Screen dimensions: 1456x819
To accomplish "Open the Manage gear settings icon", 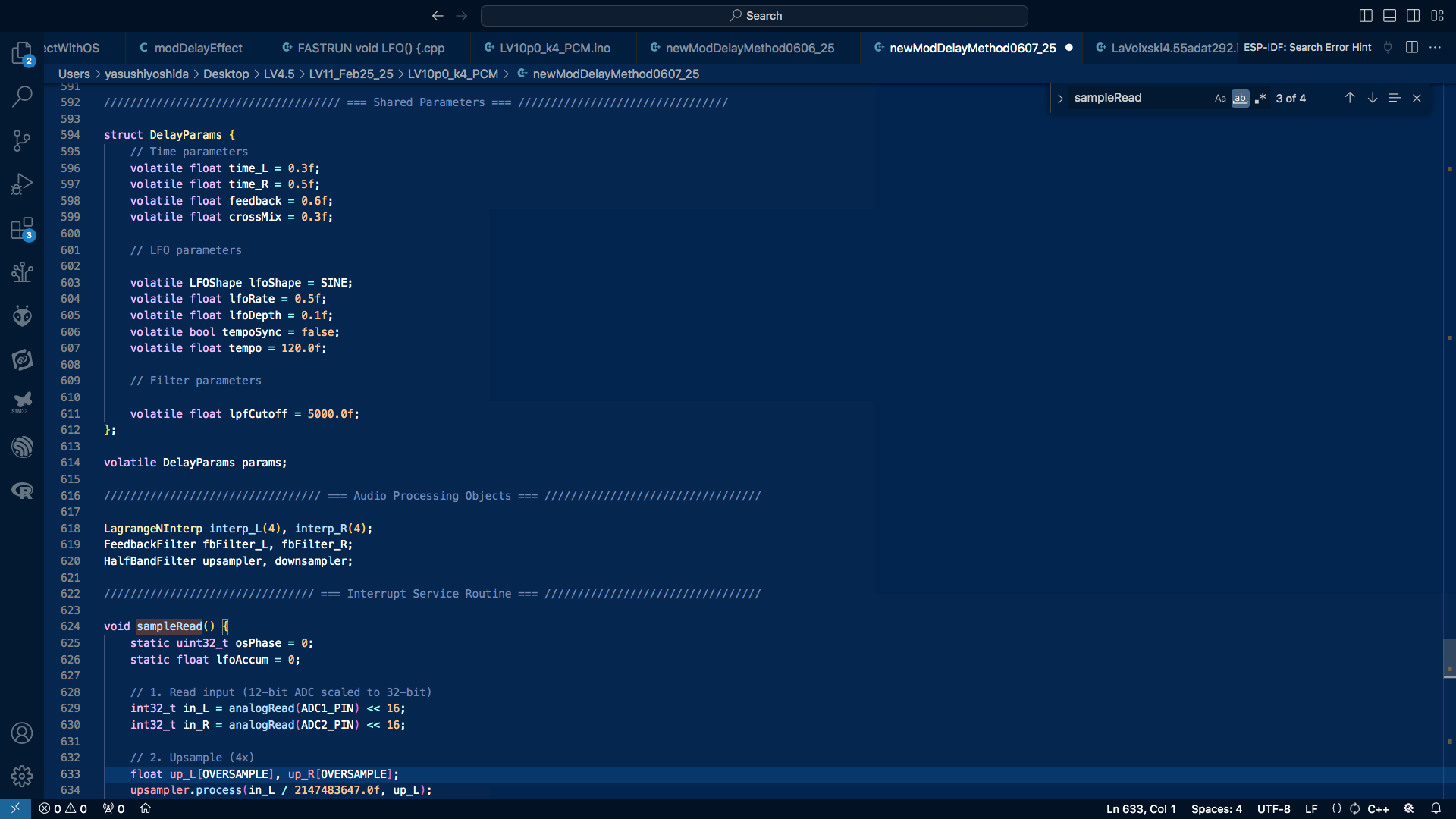I will coord(22,776).
